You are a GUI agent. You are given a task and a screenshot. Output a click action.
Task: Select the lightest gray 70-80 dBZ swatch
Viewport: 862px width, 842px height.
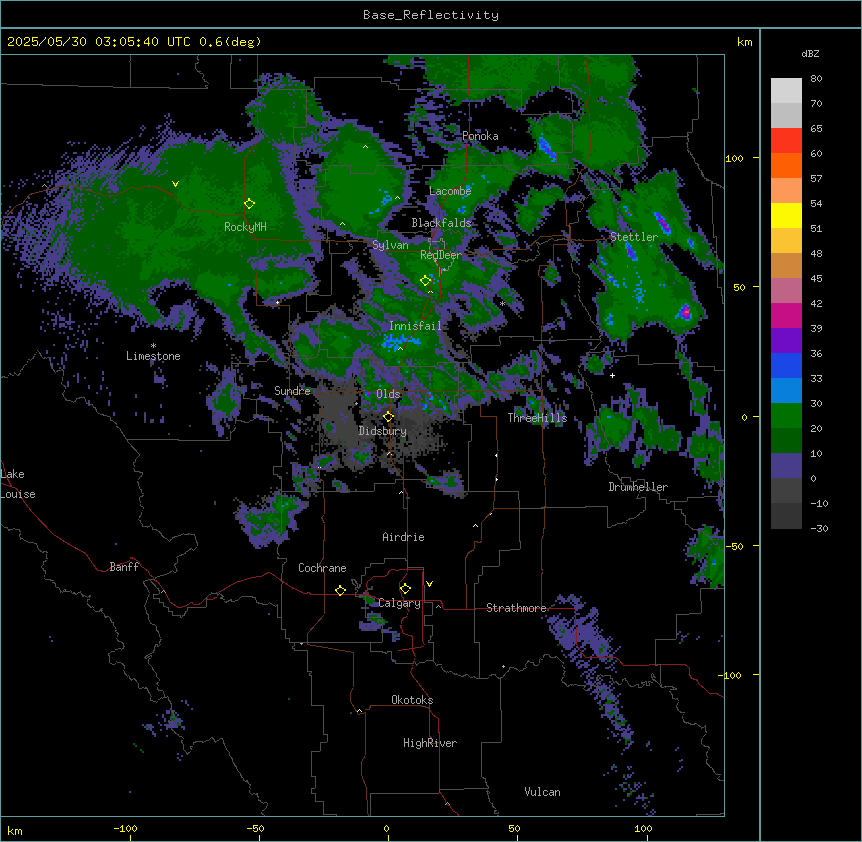[x=786, y=91]
